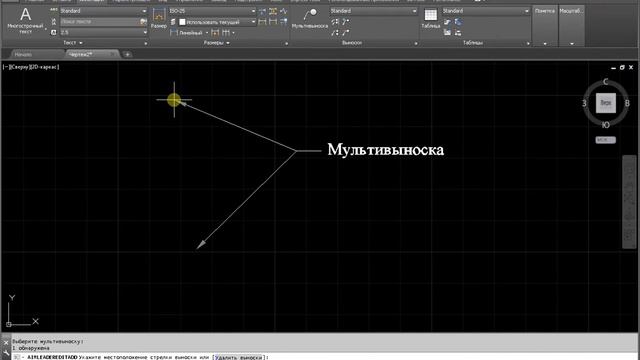640x360 pixels.
Task: Click the В (east) compass letter
Action: tap(627, 103)
